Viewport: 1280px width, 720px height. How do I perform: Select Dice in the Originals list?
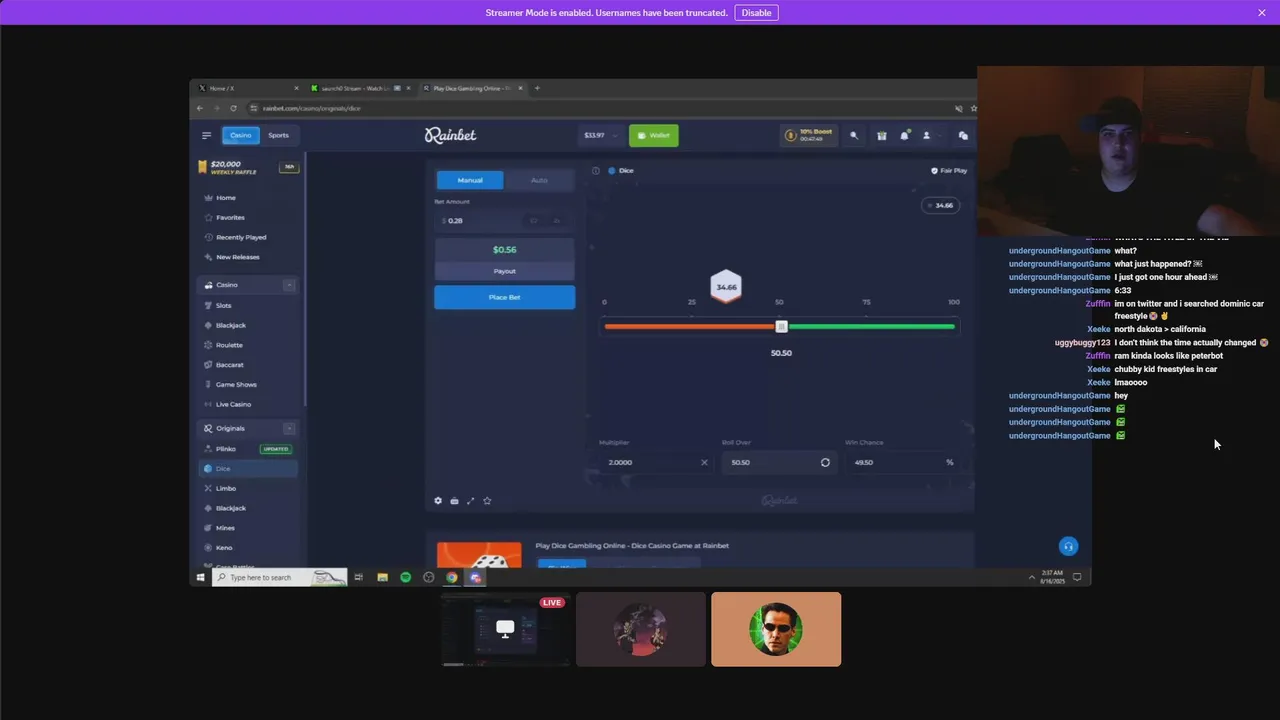[250, 468]
